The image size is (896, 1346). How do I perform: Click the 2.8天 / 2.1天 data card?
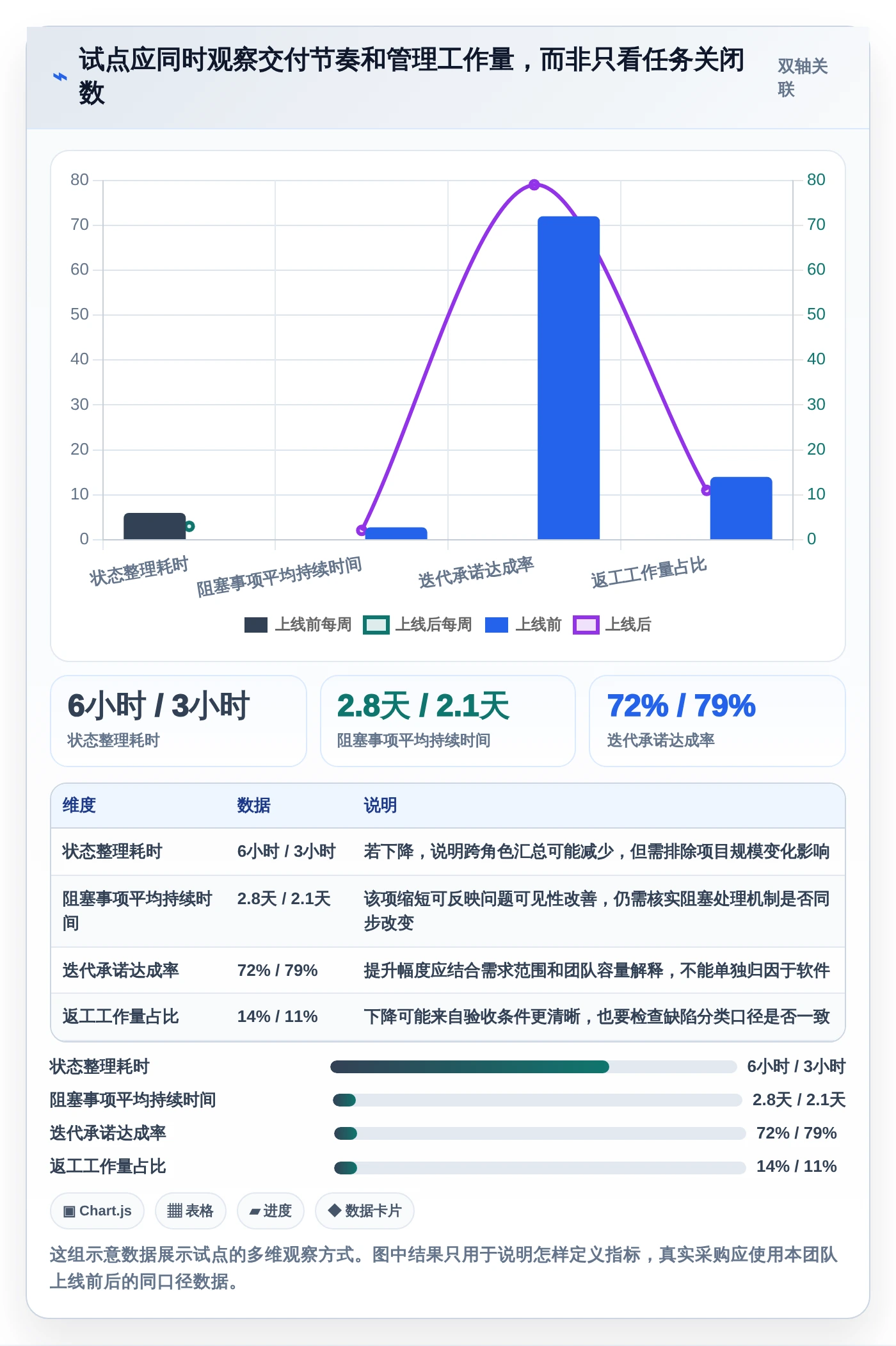click(x=448, y=721)
